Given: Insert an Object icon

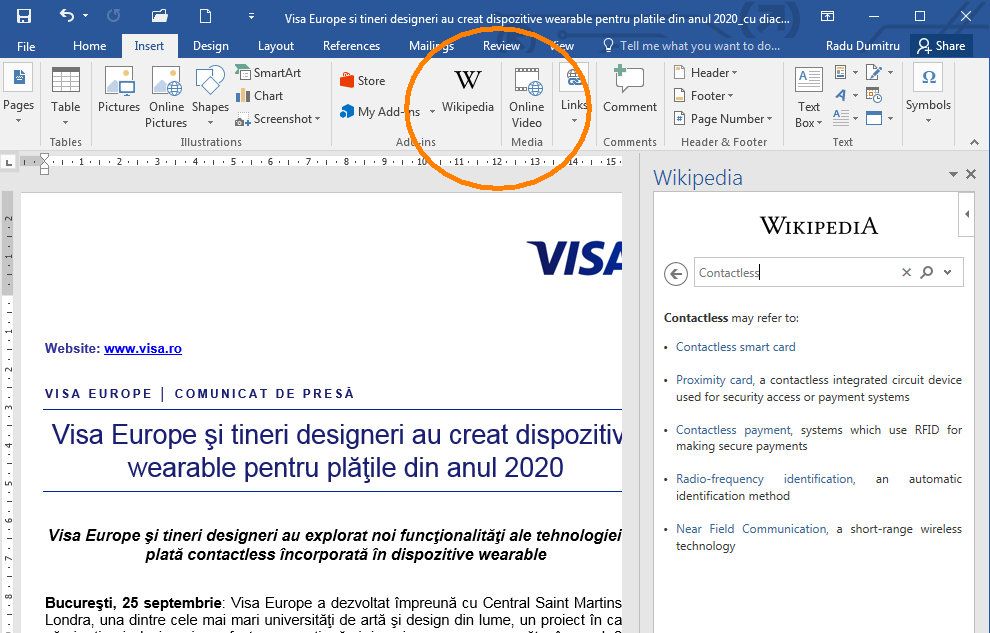Looking at the screenshot, I should pyautogui.click(x=874, y=118).
